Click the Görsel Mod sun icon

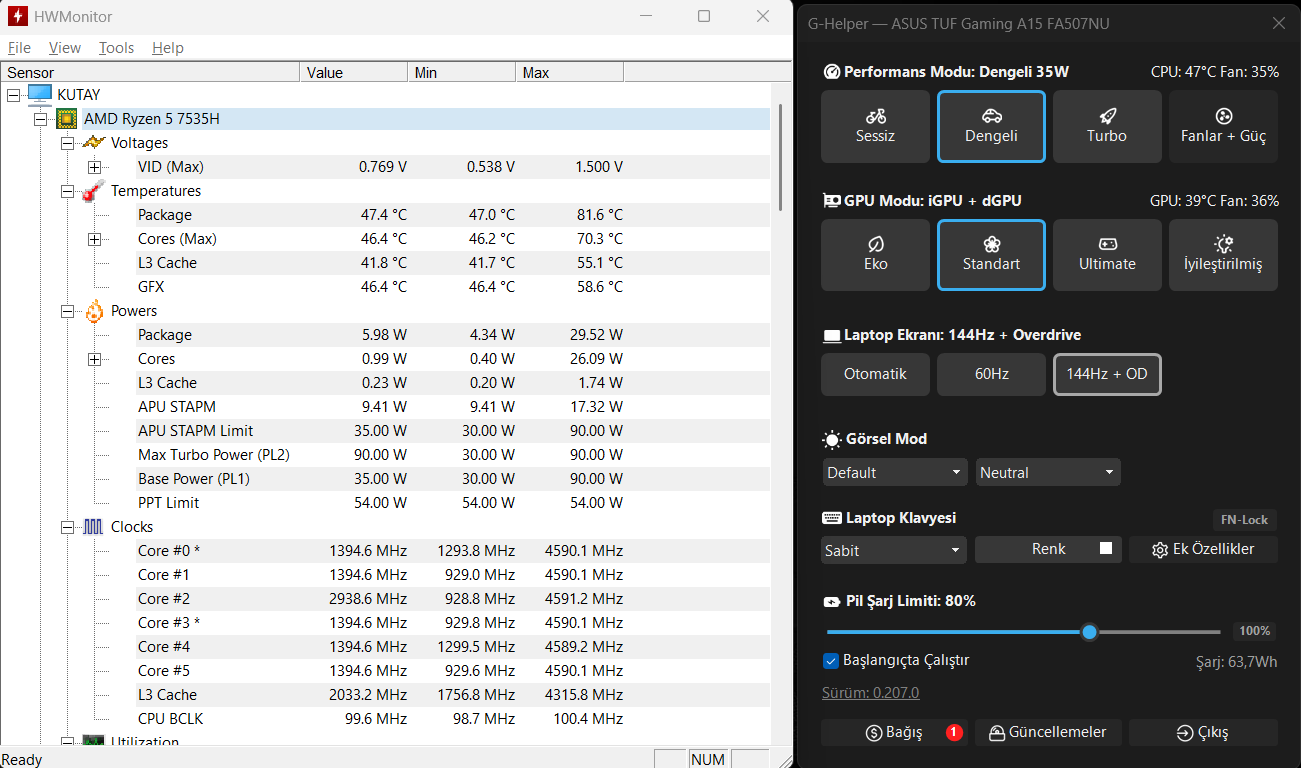tap(832, 439)
